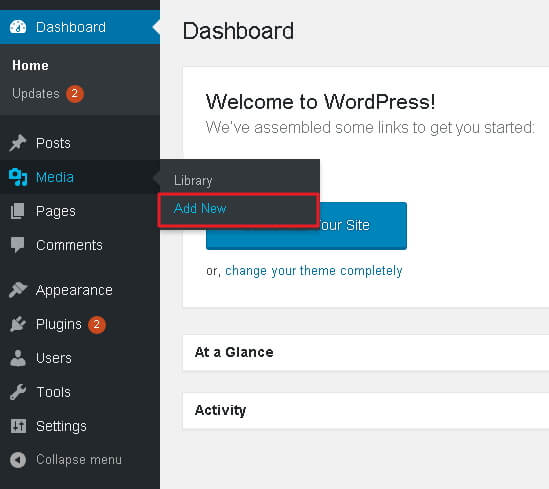Viewport: 549px width, 489px height.
Task: Click the Updates count badge
Action: coord(75,94)
